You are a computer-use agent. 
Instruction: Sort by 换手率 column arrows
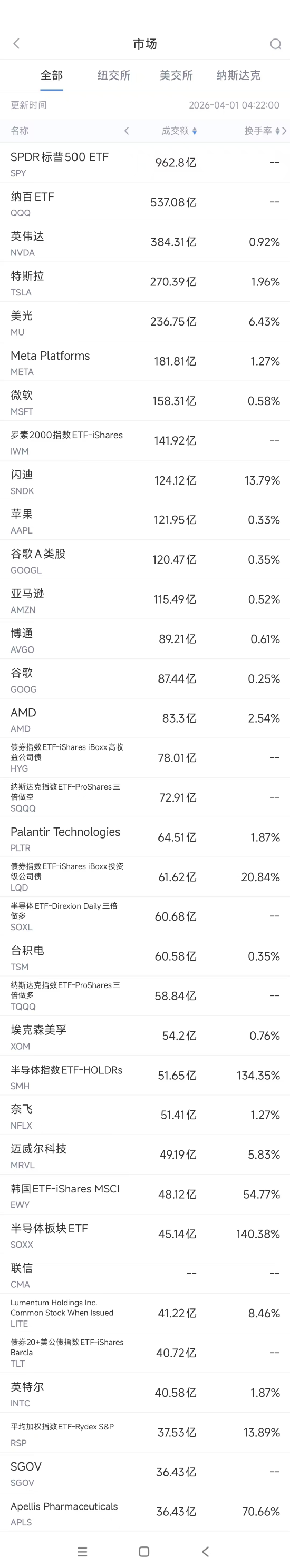[x=277, y=131]
